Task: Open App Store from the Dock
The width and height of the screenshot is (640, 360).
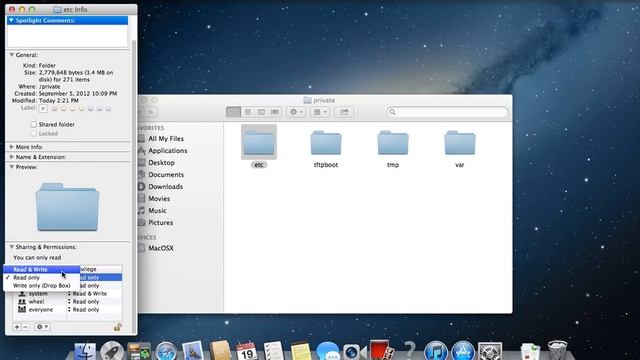Action: point(462,351)
